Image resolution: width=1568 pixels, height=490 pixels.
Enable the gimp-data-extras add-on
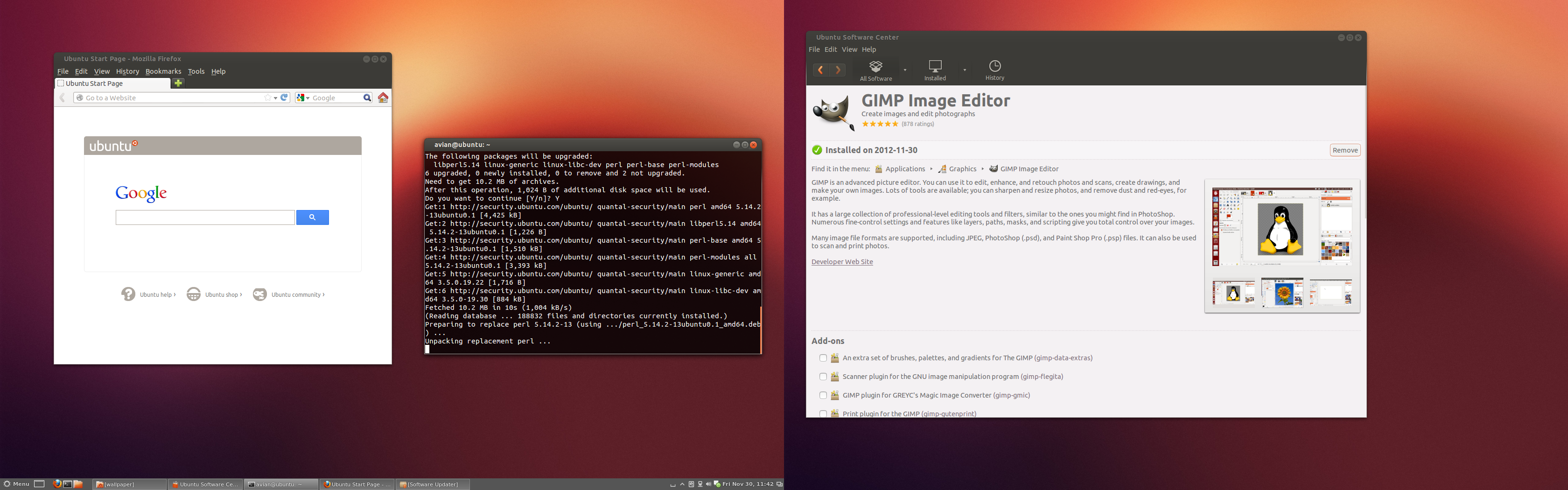823,358
